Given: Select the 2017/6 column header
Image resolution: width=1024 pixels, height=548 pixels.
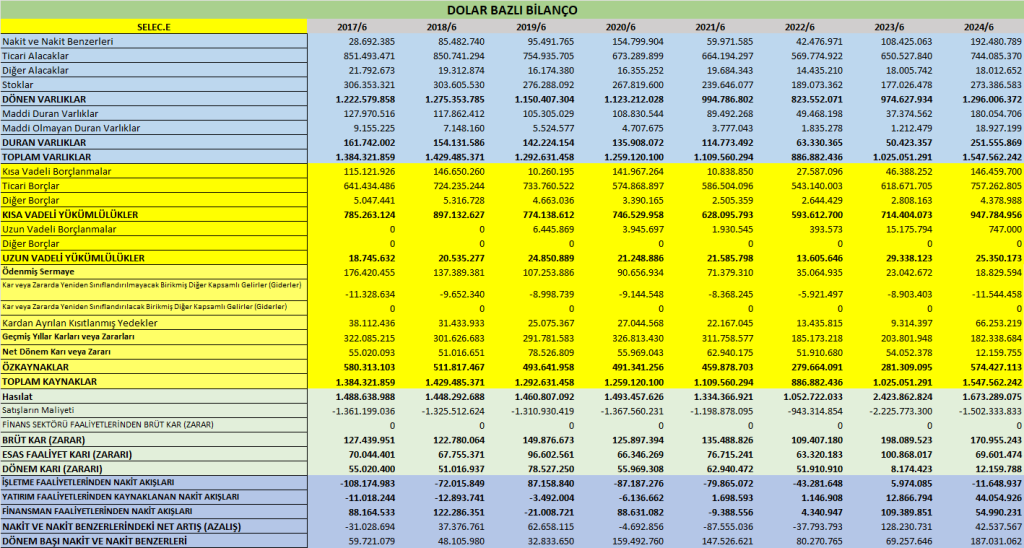Looking at the screenshot, I should pos(351,27).
